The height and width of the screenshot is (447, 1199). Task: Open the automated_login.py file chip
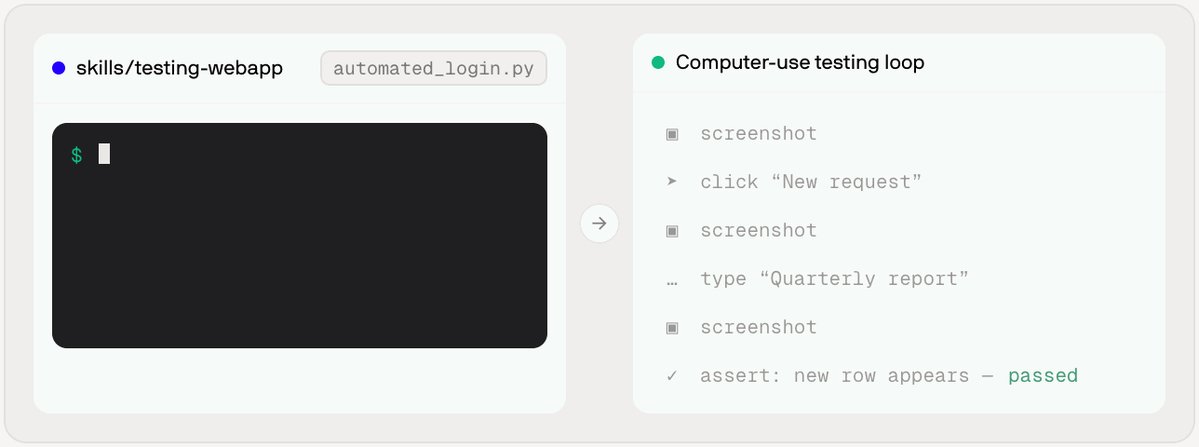pos(434,68)
